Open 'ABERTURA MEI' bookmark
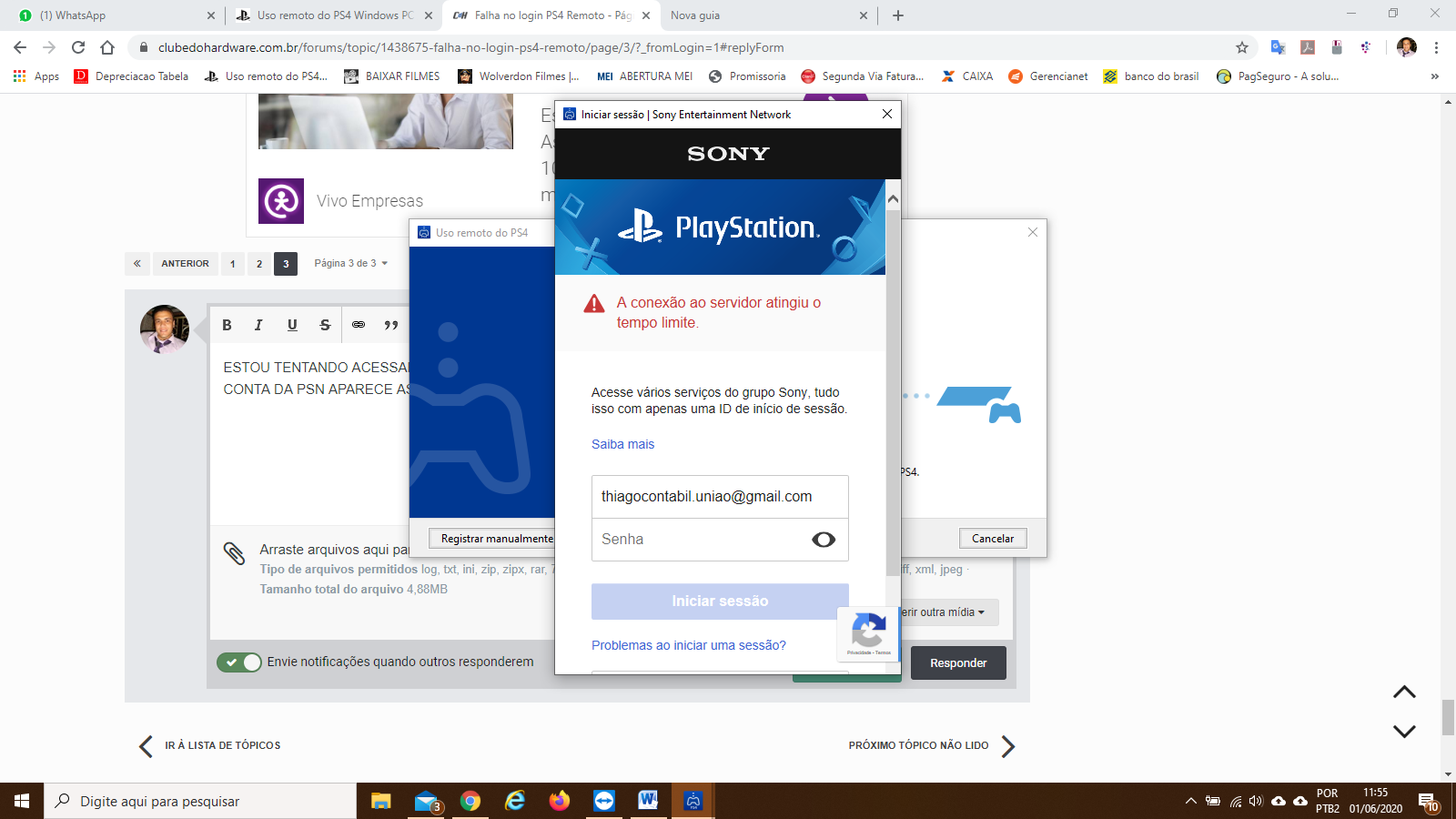This screenshot has width=1456, height=819. [x=645, y=76]
